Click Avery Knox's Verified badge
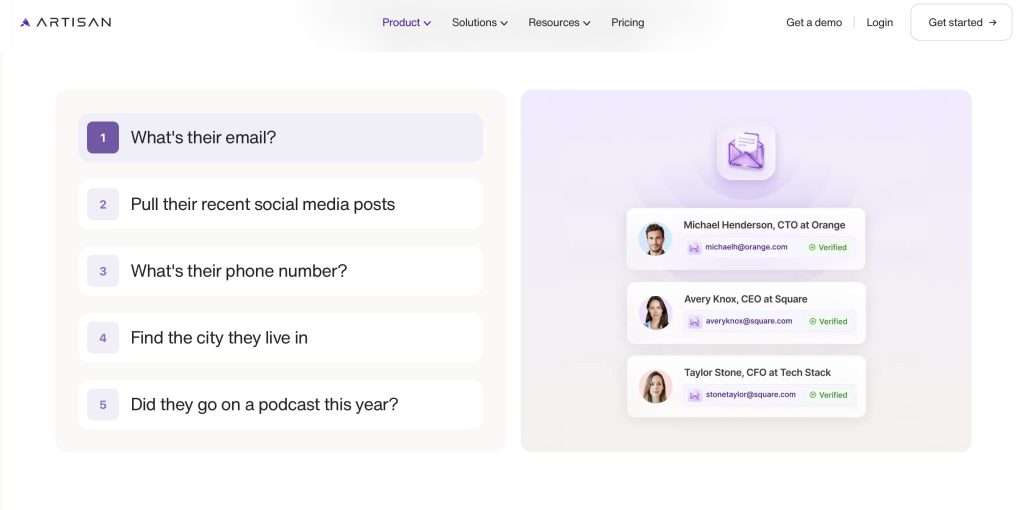1024x510 pixels. click(x=827, y=321)
